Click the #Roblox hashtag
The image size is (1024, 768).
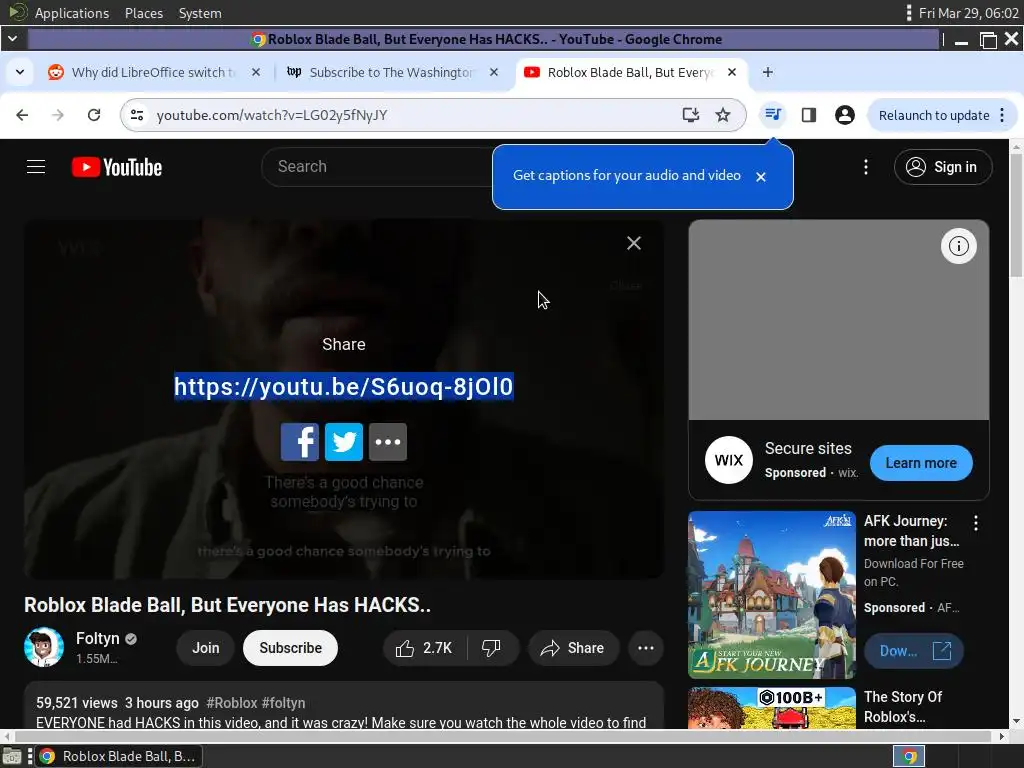(232, 703)
